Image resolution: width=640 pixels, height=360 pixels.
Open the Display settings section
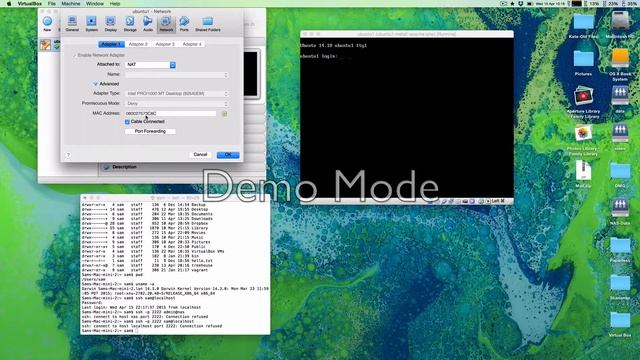click(x=111, y=24)
